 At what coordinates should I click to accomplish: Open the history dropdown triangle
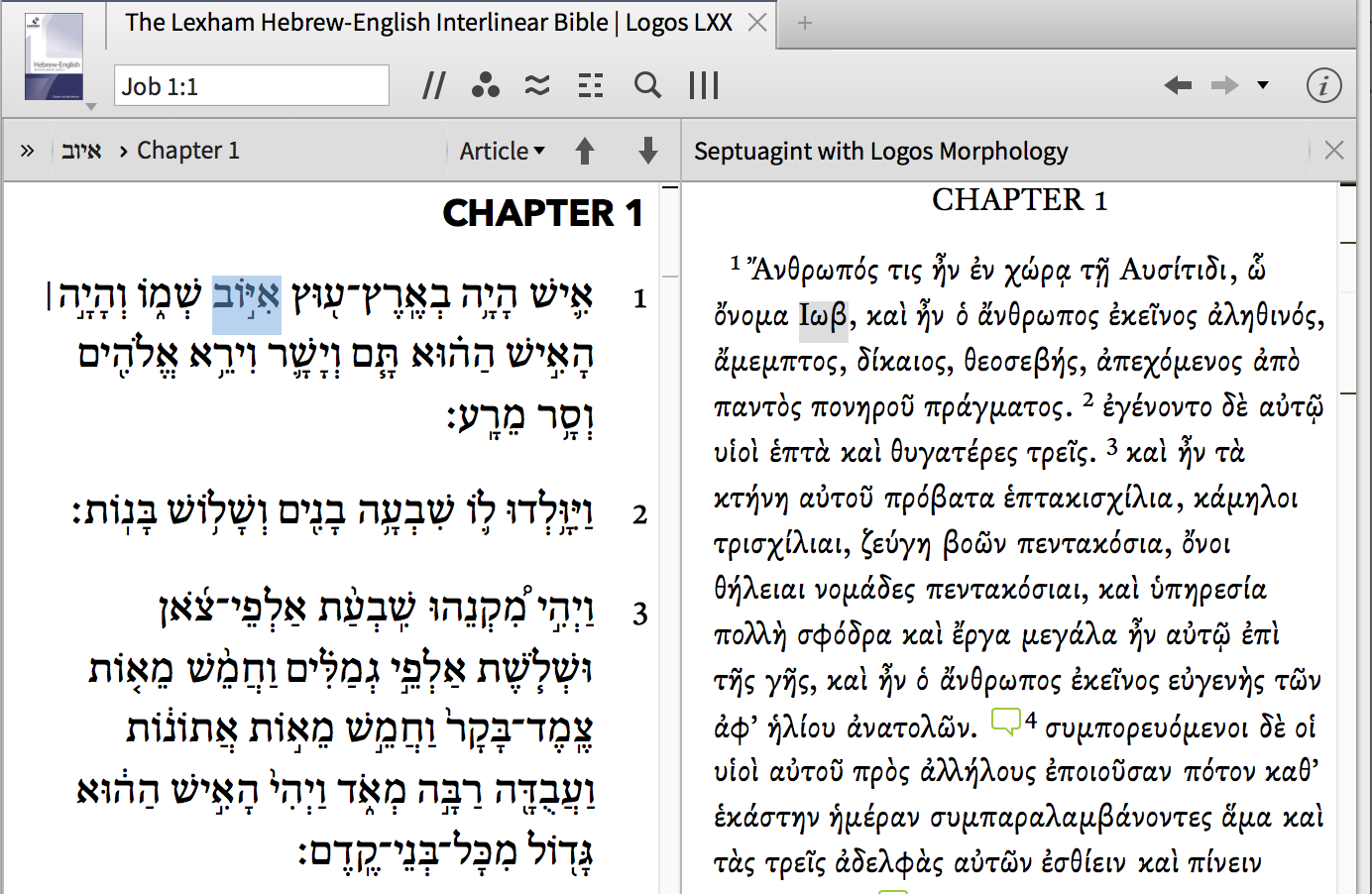tap(1263, 85)
